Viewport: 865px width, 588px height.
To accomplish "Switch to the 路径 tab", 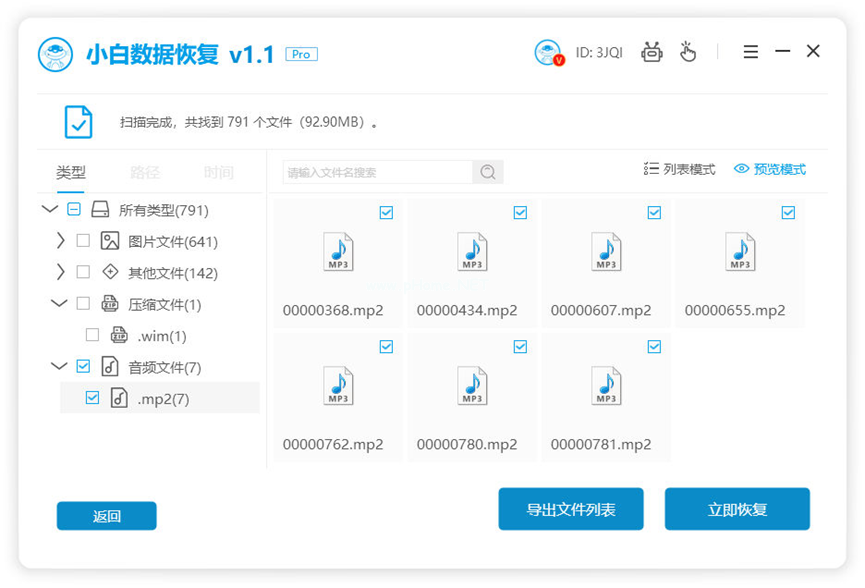I will pyautogui.click(x=145, y=172).
